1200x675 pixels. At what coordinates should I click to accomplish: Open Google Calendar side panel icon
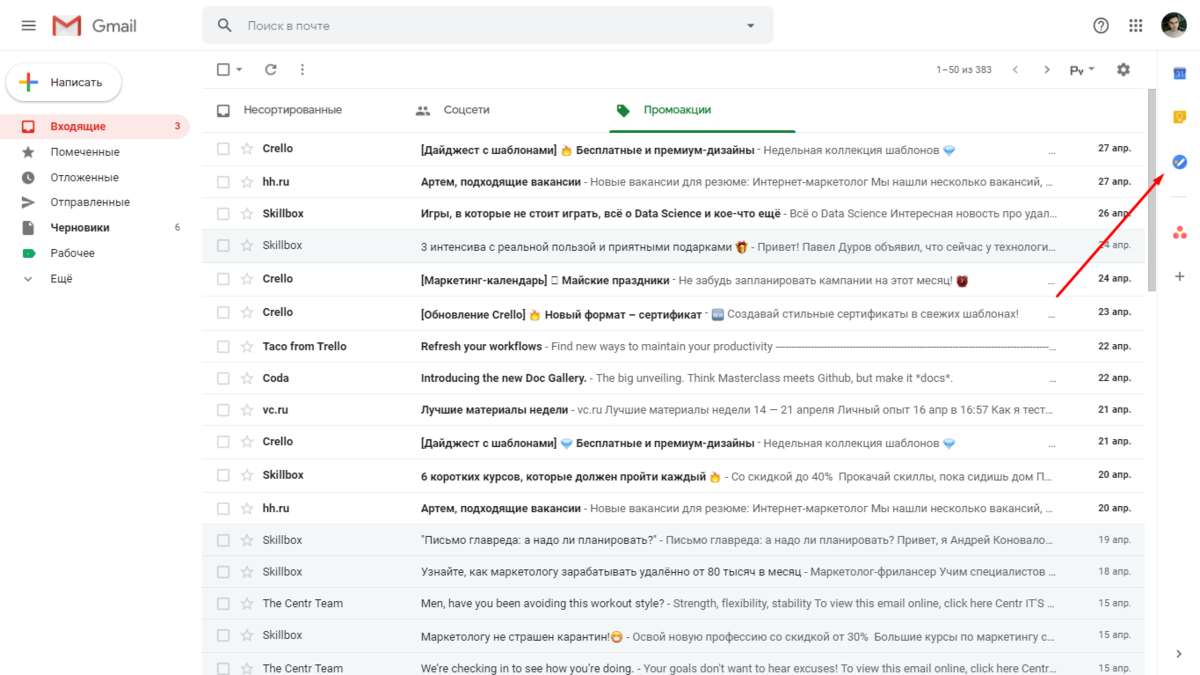pos(1179,72)
